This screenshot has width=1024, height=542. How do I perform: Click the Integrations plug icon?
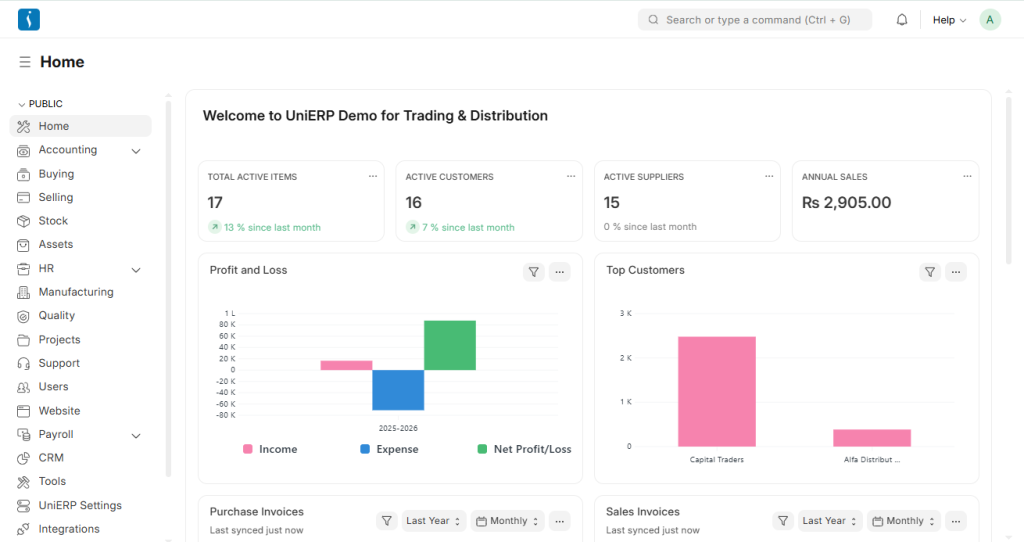coord(24,530)
